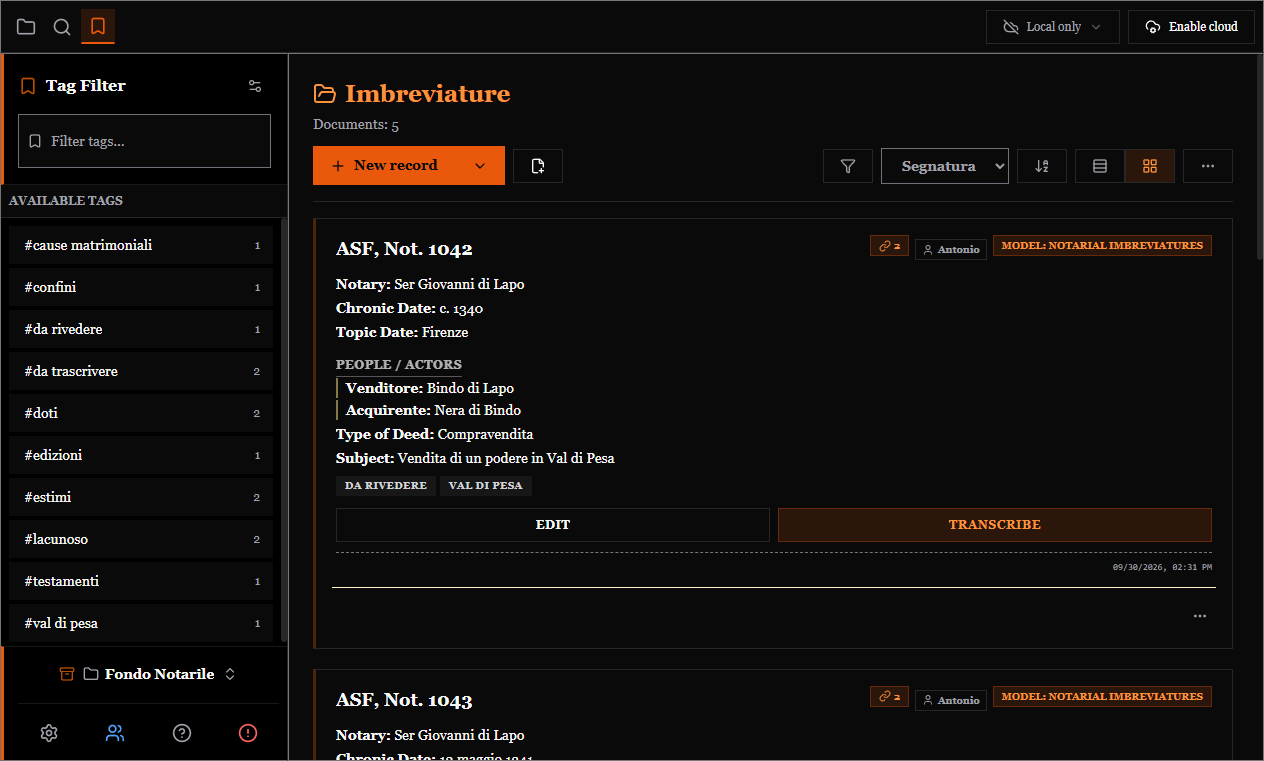Image resolution: width=1264 pixels, height=761 pixels.
Task: Switch to list view layout
Action: click(x=1100, y=166)
